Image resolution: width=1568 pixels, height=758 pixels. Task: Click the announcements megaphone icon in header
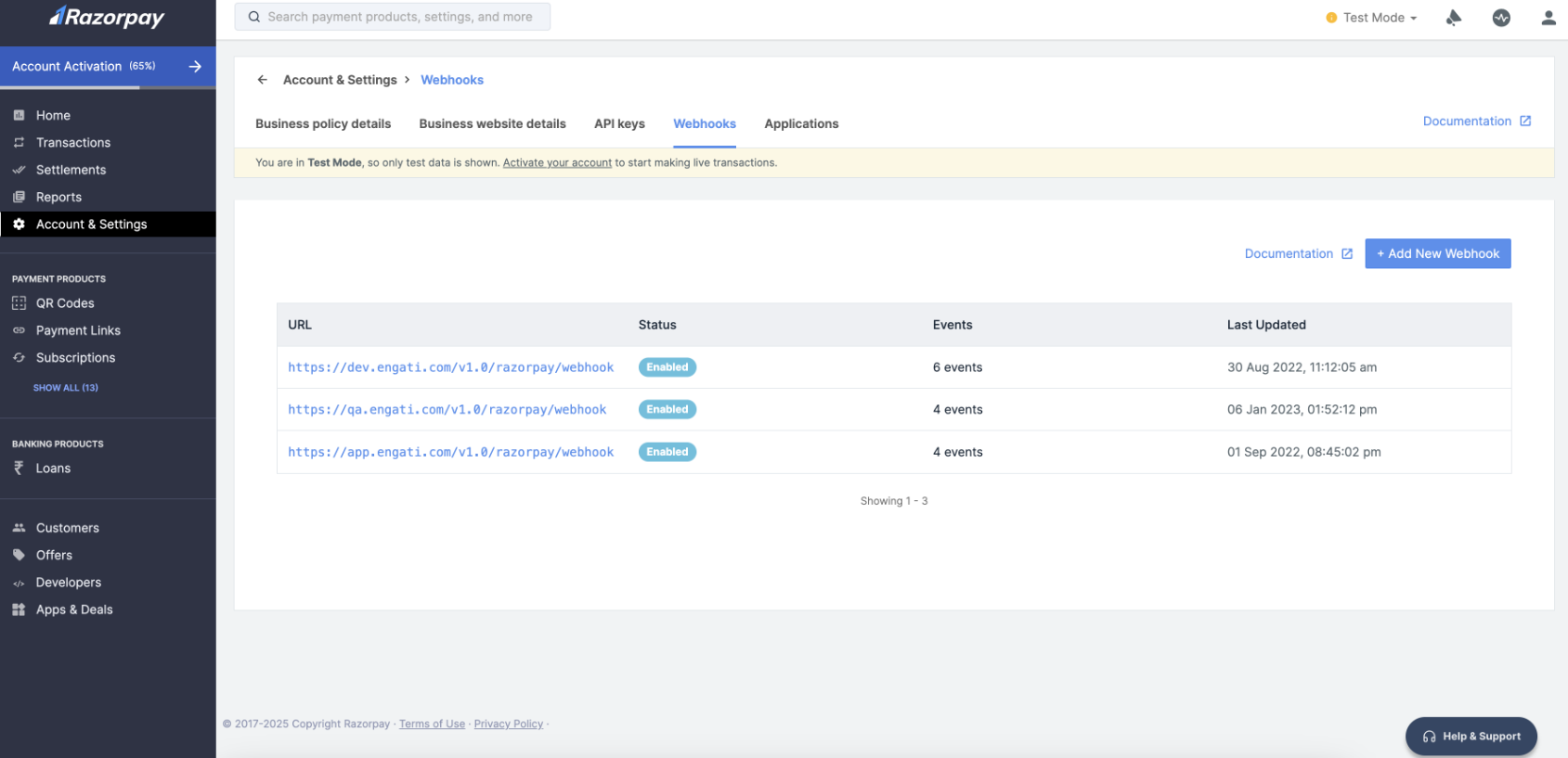pyautogui.click(x=1454, y=18)
